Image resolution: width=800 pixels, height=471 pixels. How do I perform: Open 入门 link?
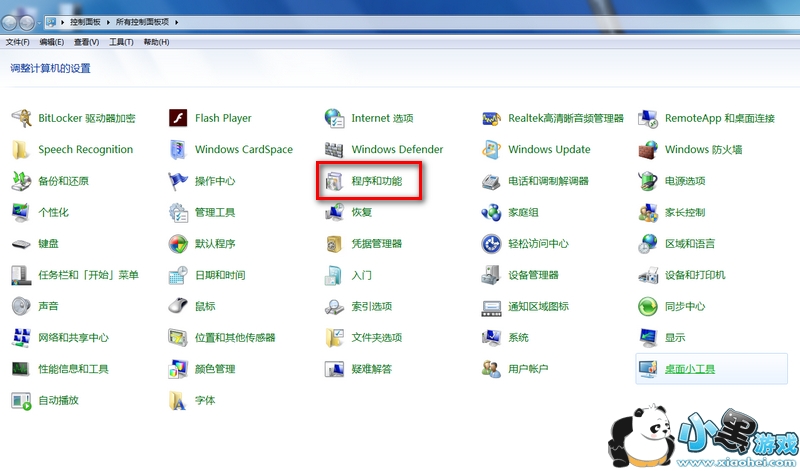(x=361, y=275)
